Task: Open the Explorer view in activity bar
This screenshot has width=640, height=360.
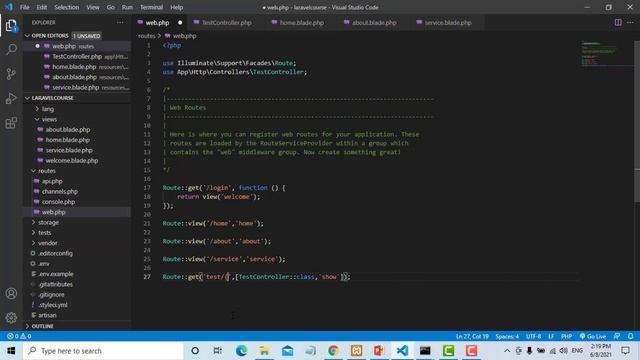Action: pos(11,26)
